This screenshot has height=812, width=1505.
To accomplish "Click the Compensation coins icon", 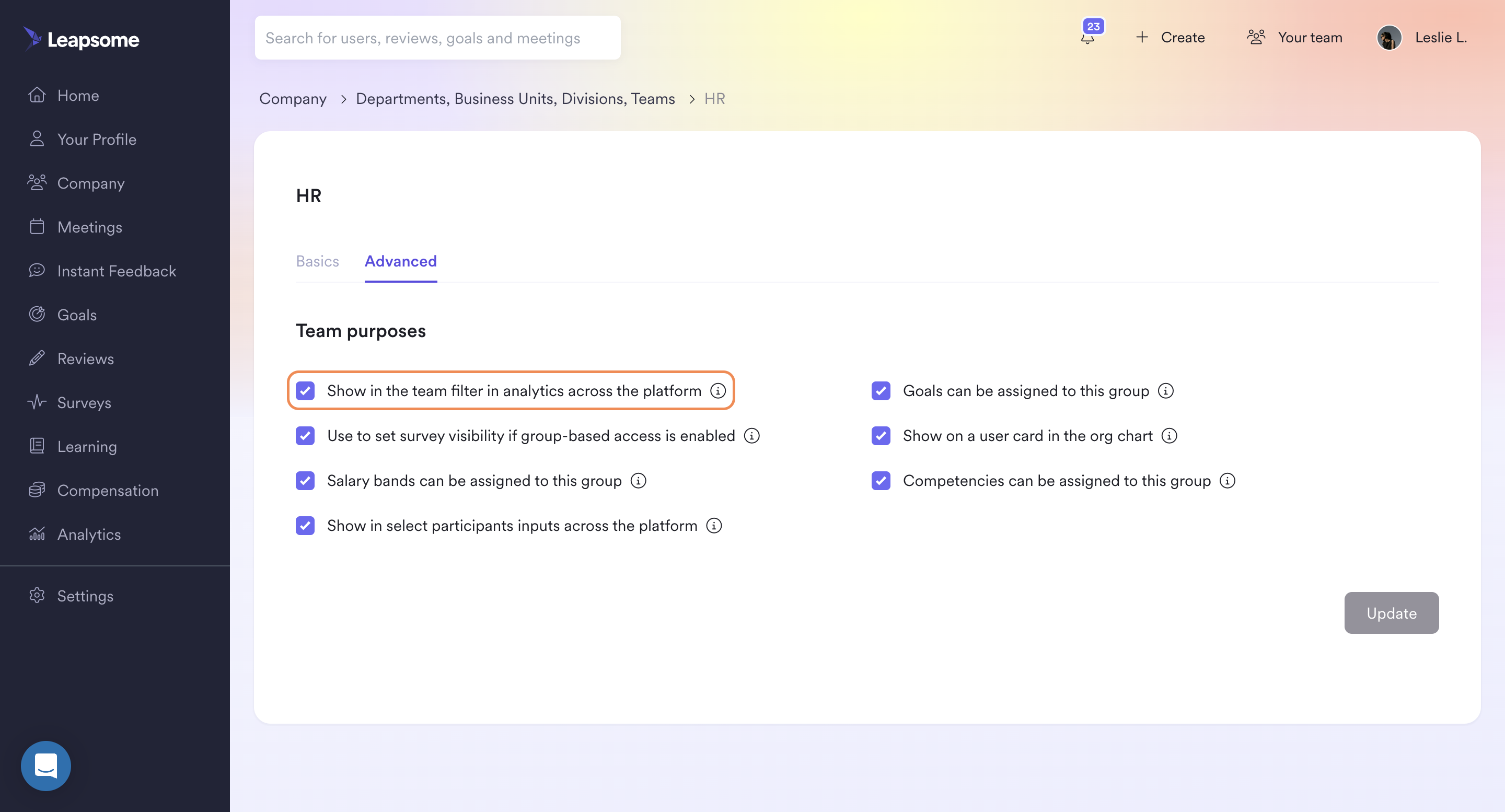I will (37, 490).
